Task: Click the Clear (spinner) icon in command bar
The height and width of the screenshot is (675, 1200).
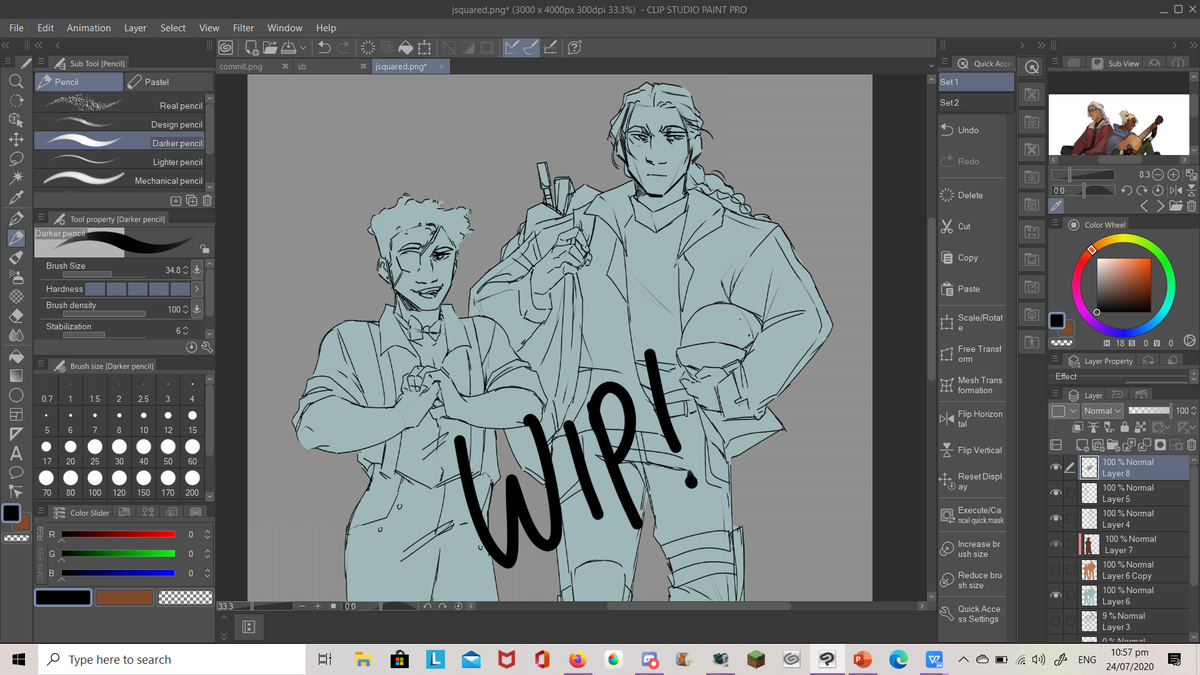Action: coord(367,47)
